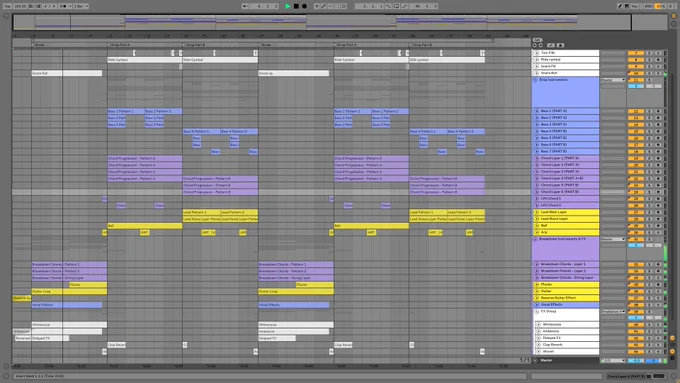The width and height of the screenshot is (680, 383).
Task: Solo the Whitenoise track
Action: click(649, 324)
